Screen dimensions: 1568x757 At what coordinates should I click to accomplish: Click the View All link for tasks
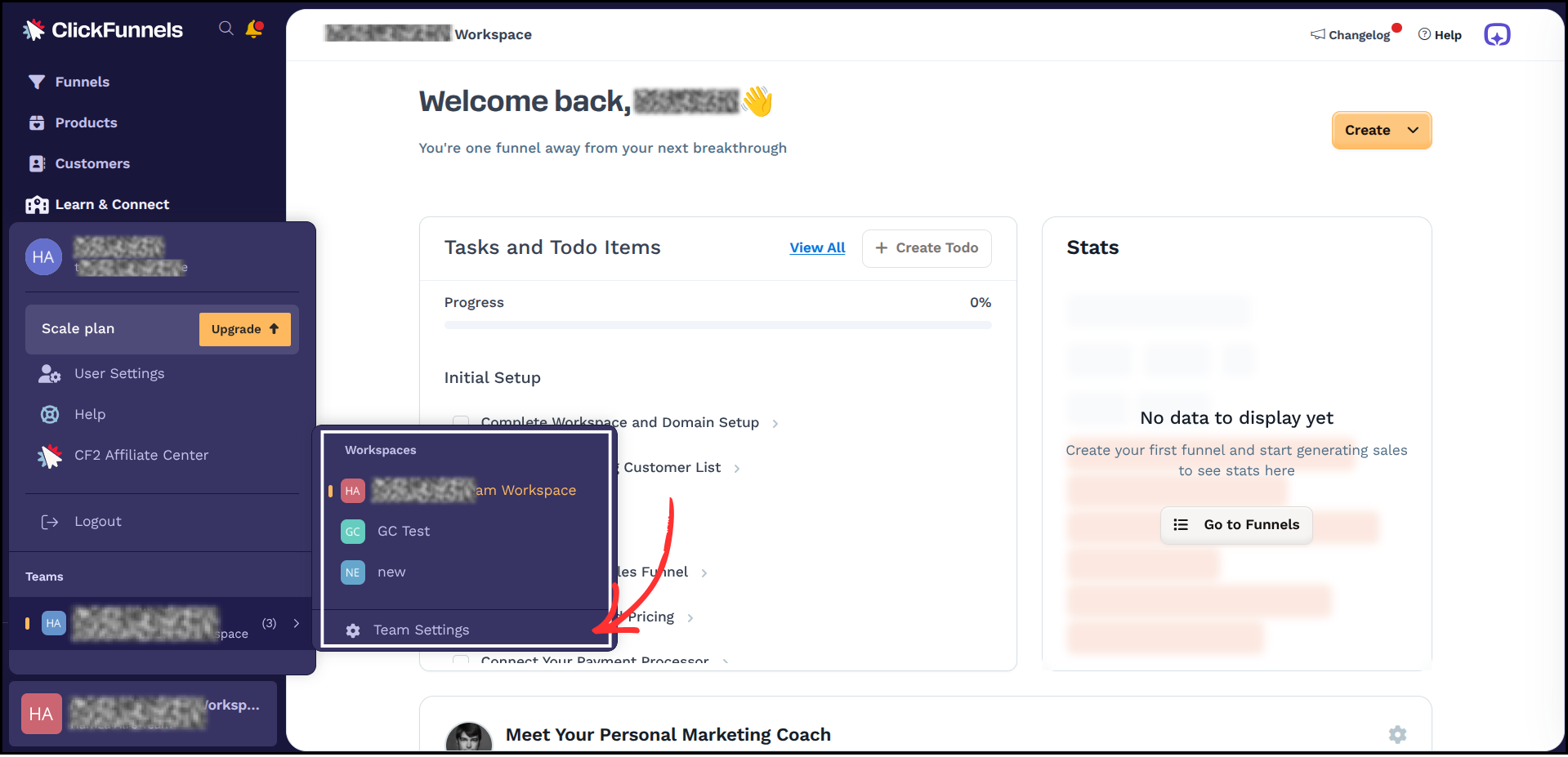point(817,247)
